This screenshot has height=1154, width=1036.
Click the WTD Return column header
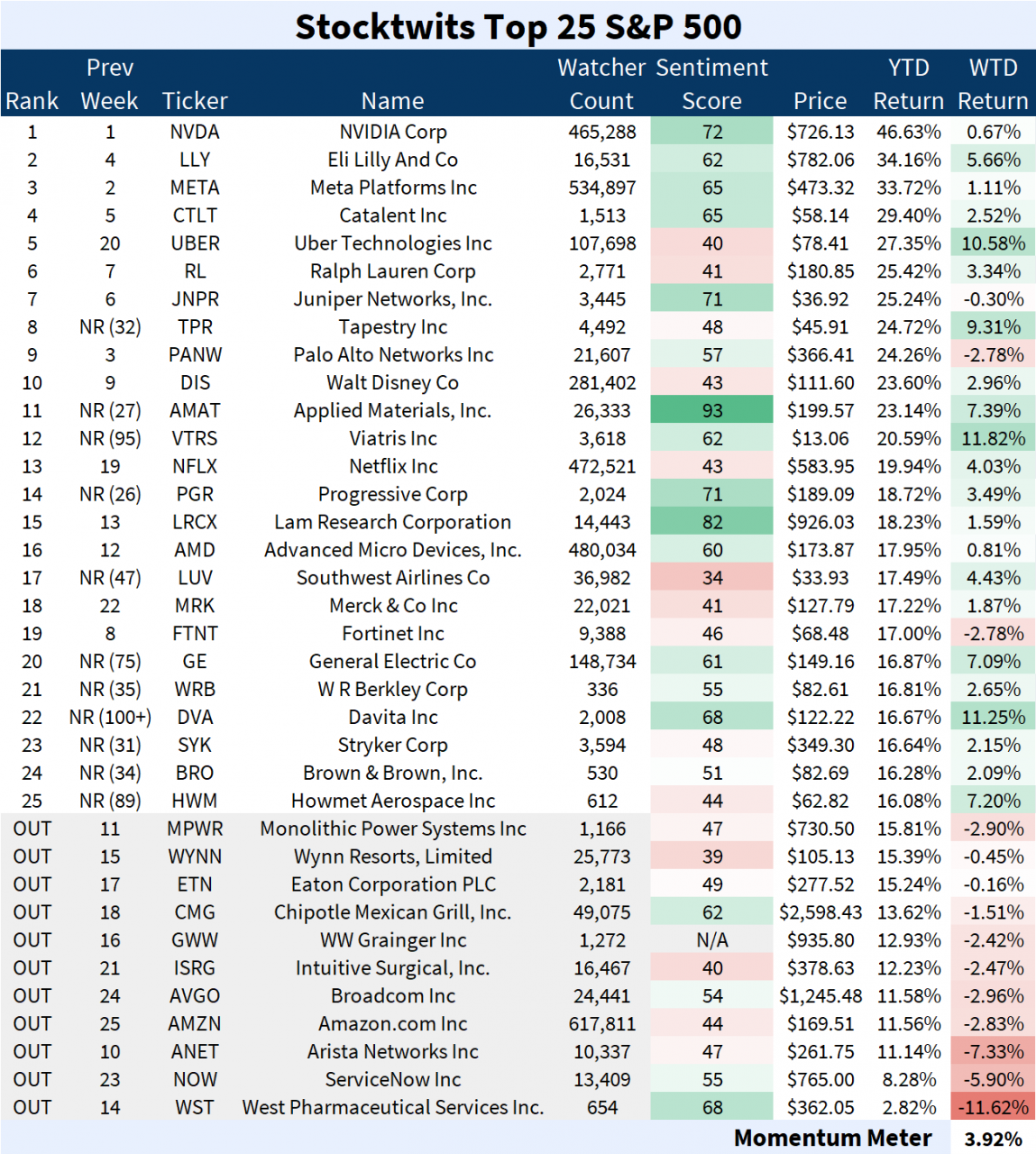click(x=992, y=83)
